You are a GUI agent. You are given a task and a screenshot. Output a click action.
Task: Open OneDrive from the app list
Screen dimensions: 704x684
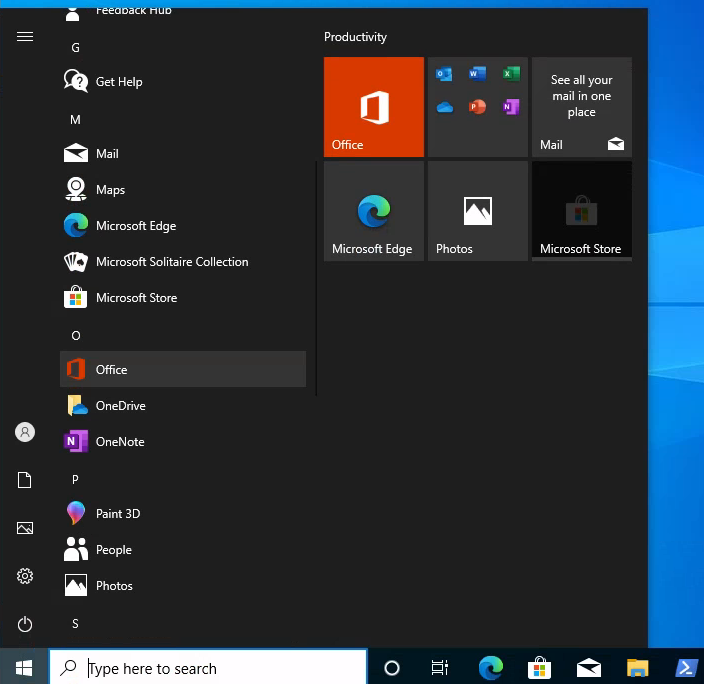183,406
